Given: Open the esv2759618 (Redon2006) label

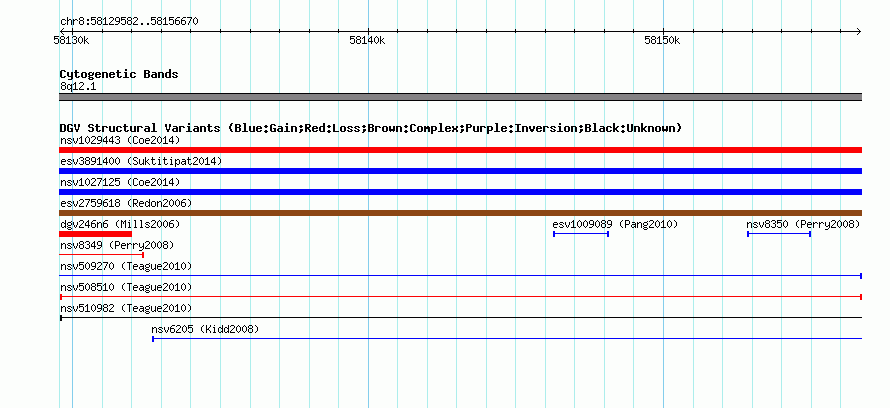Looking at the screenshot, I should point(126,203).
